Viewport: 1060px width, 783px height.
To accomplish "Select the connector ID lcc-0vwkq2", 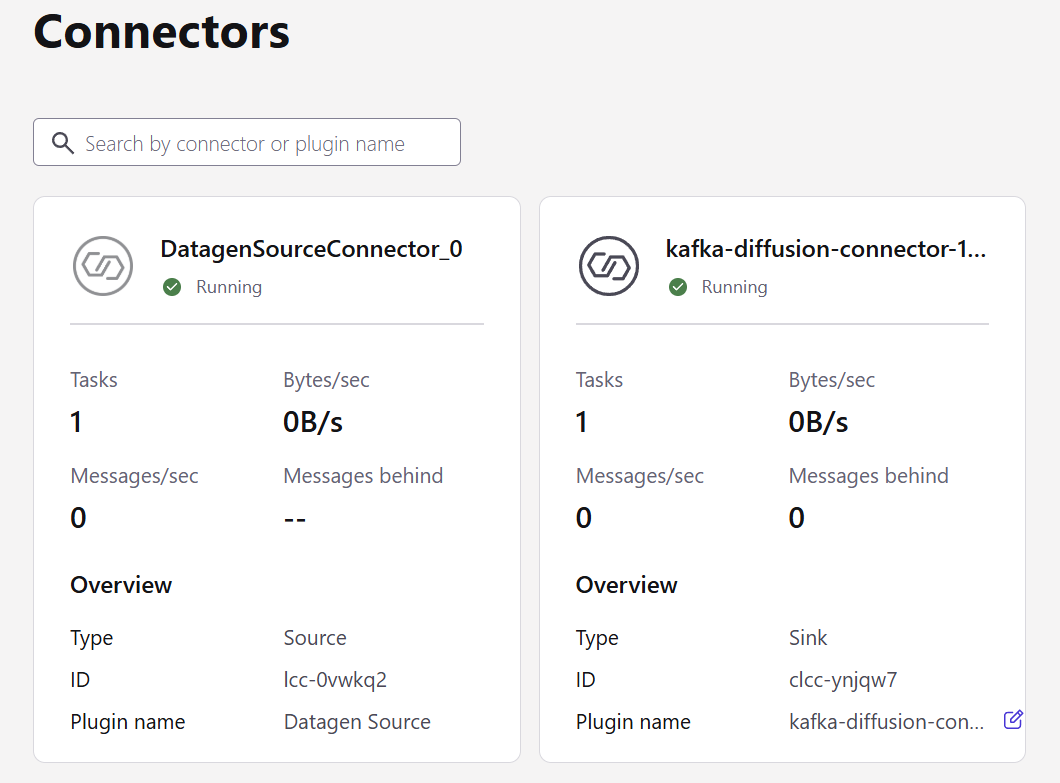I will [x=335, y=680].
